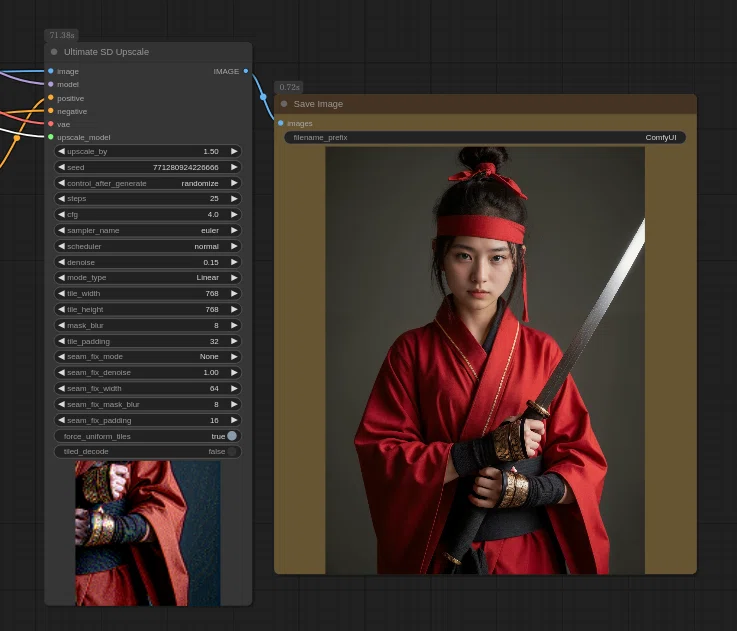Decrease seed value with left arrow
The height and width of the screenshot is (631, 737).
pos(62,167)
